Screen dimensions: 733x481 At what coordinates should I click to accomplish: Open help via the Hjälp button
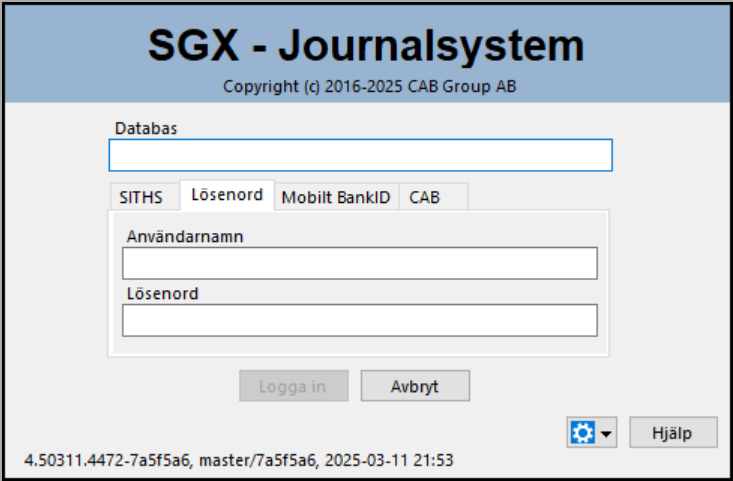click(673, 432)
